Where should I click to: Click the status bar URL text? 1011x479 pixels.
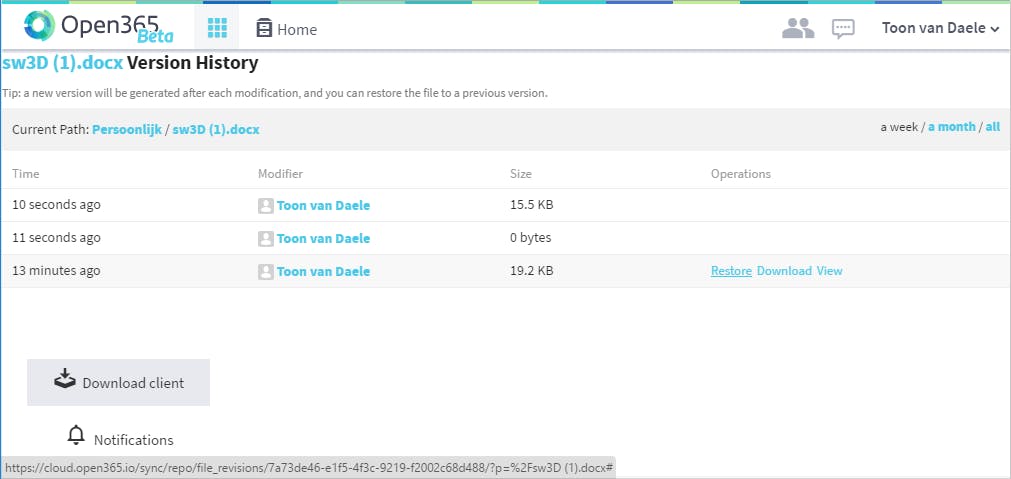308,467
